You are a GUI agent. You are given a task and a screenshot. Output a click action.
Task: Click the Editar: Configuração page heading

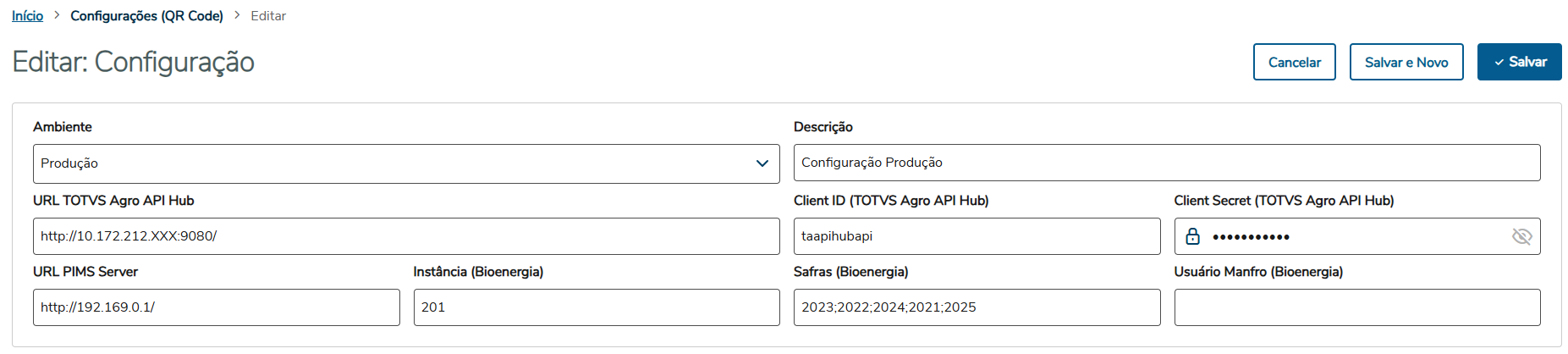[x=133, y=62]
